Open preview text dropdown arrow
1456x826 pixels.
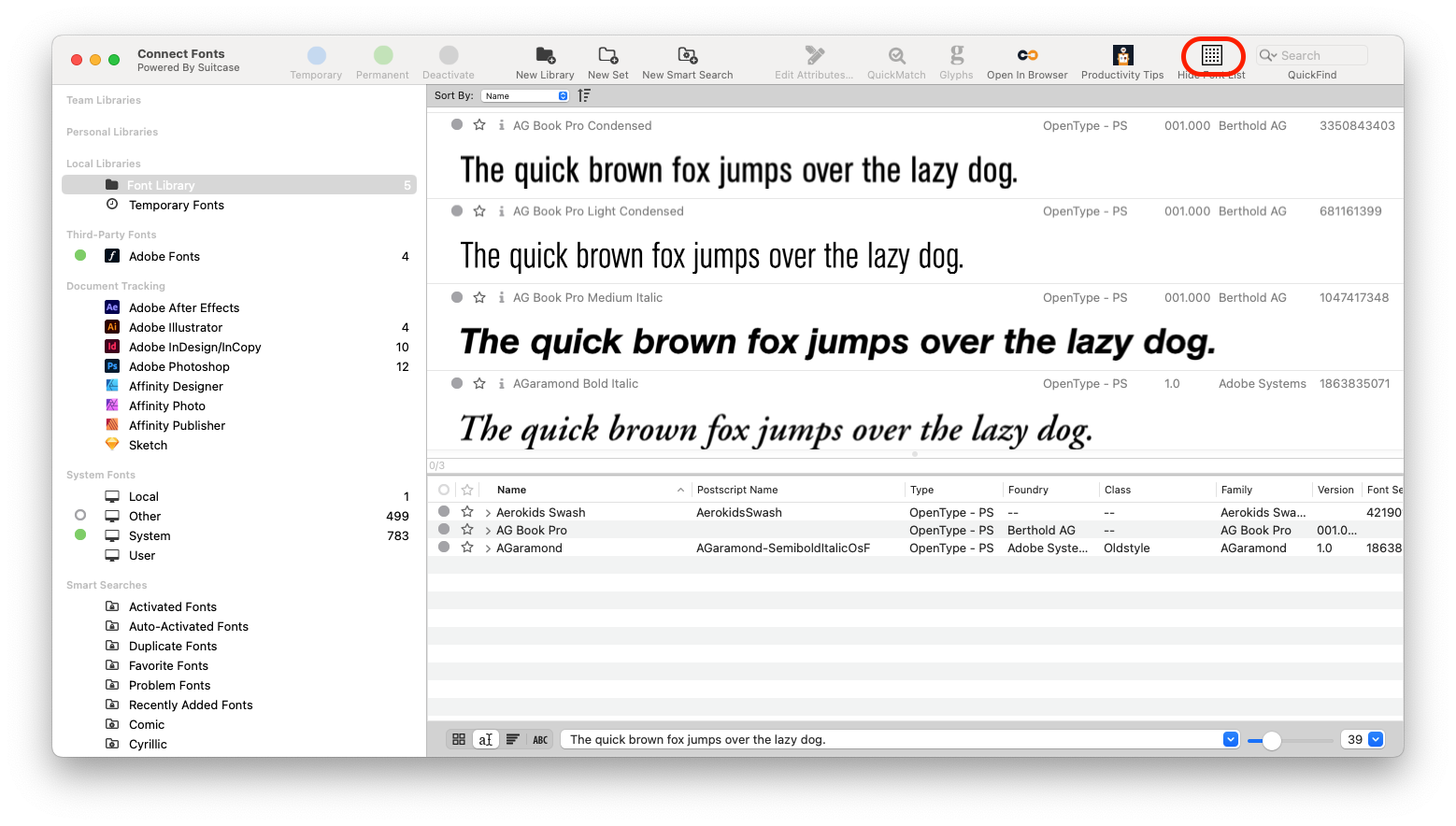[x=1231, y=739]
